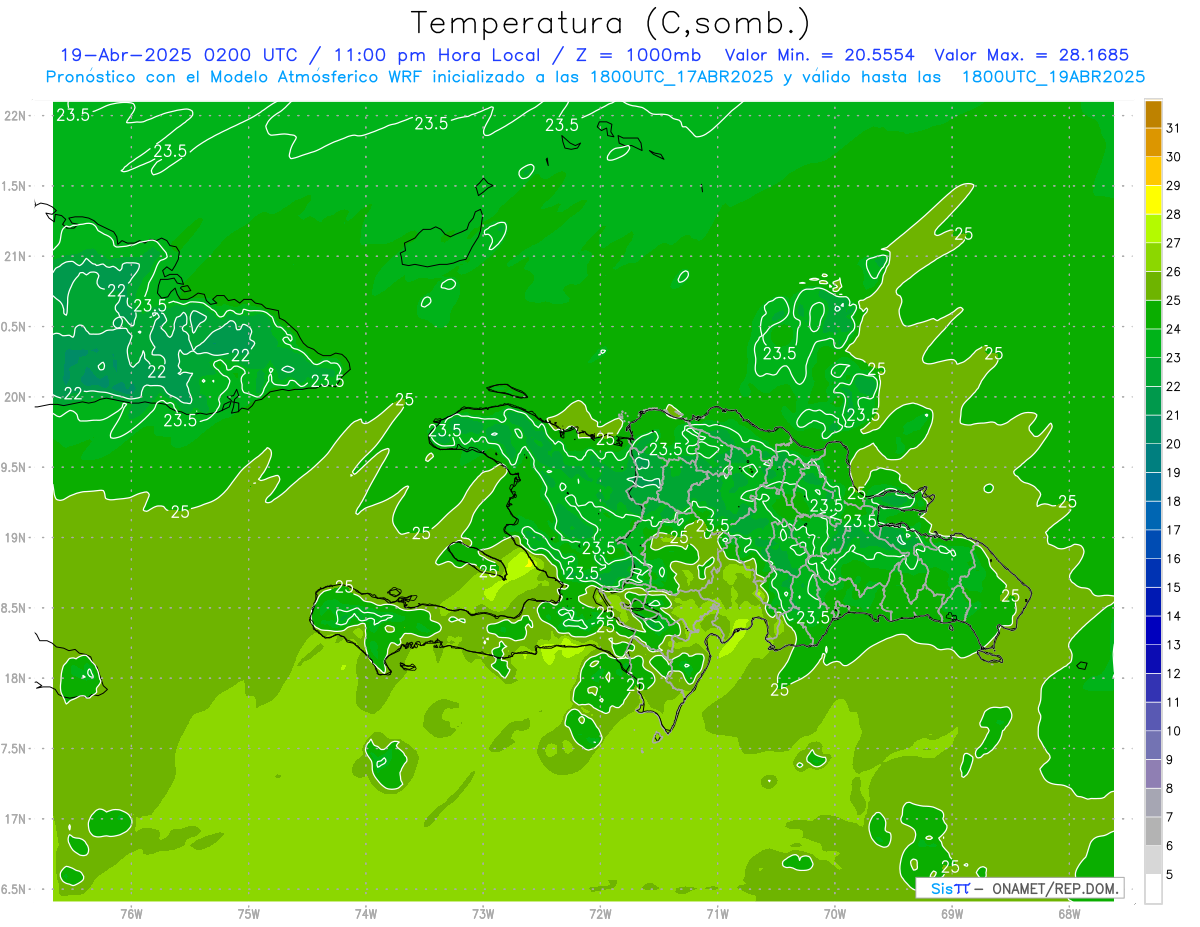Image resolution: width=1200 pixels, height=927 pixels.
Task: Click the color bar label "31"
Action: pos(1174,128)
